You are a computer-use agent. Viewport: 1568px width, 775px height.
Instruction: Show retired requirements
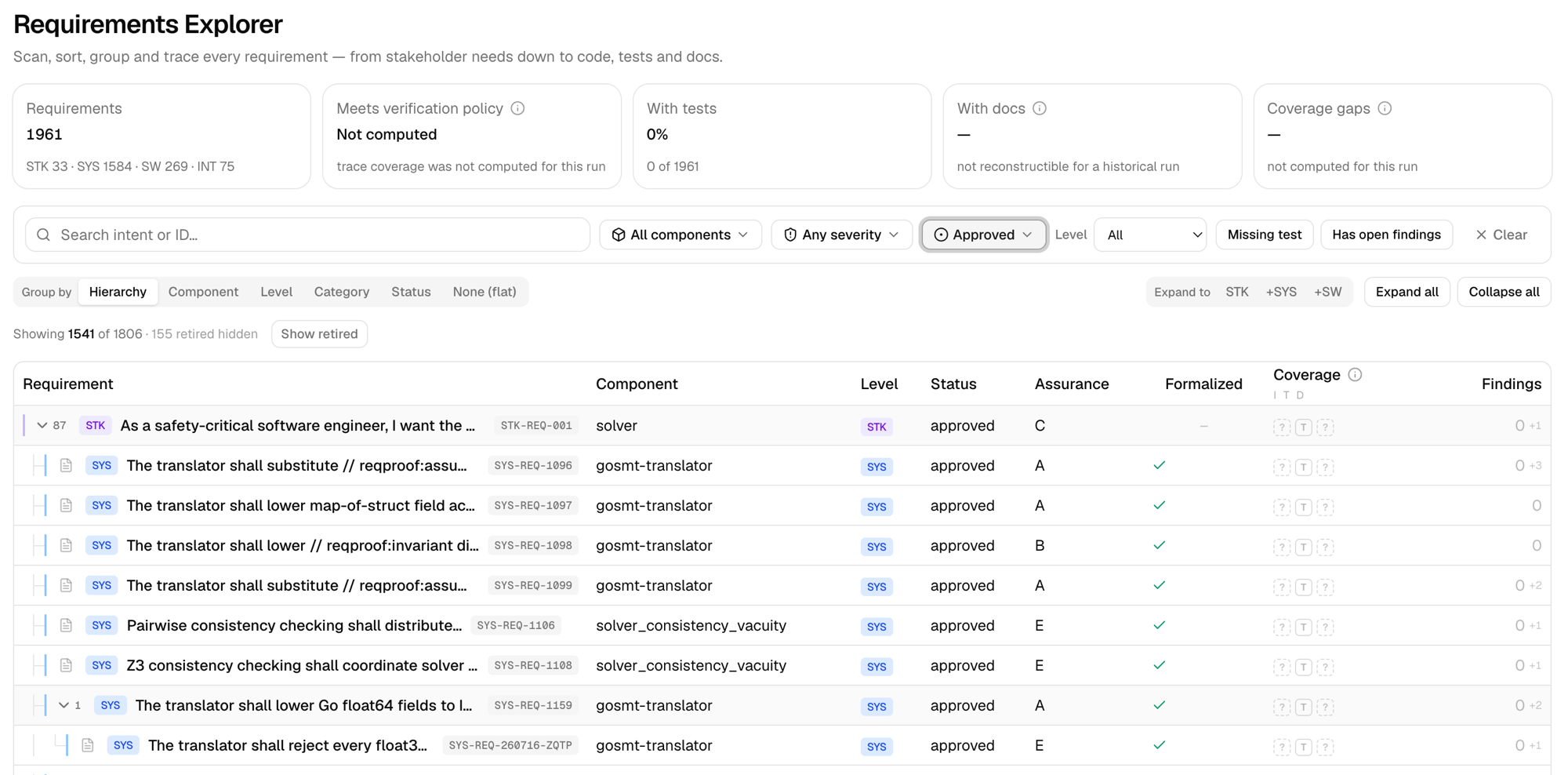point(319,334)
